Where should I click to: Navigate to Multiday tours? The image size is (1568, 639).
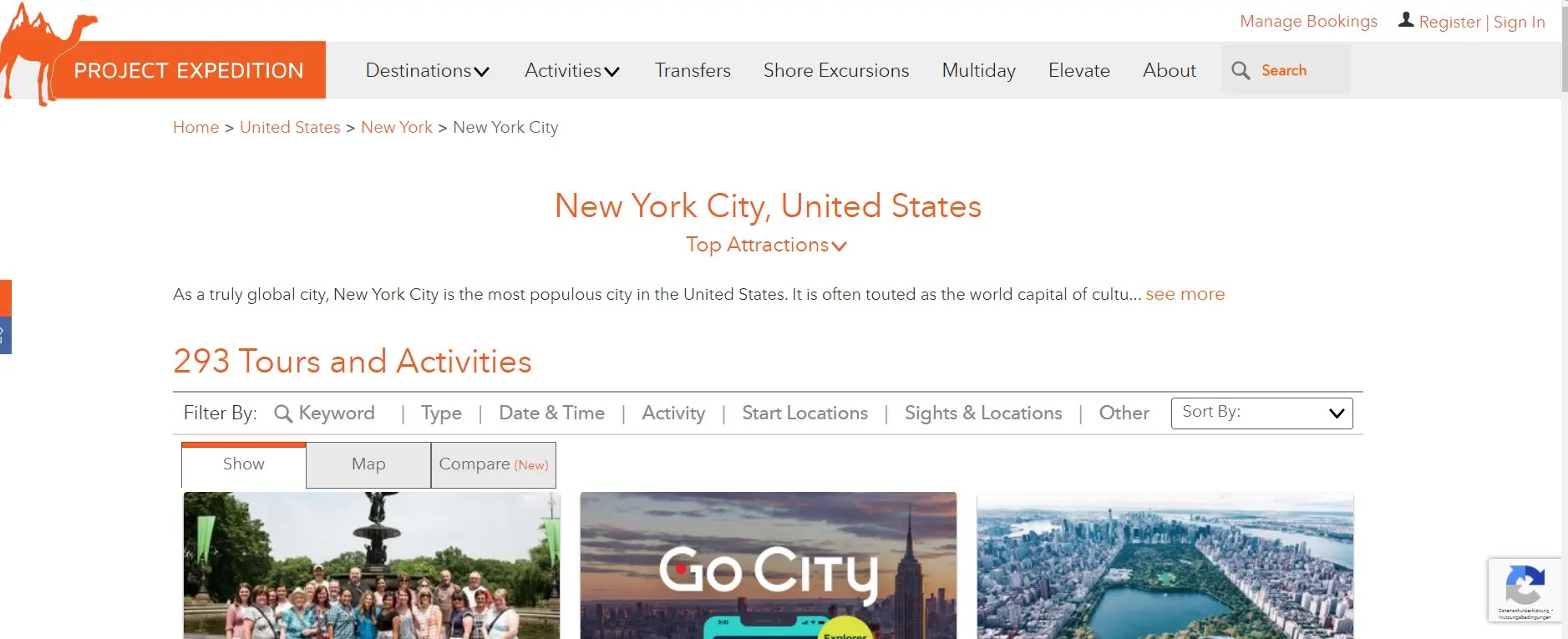click(x=979, y=71)
